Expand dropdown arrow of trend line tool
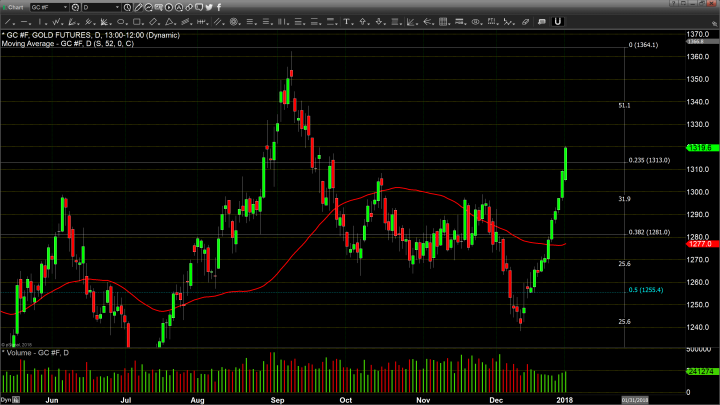720x405 pixels. pos(14,23)
